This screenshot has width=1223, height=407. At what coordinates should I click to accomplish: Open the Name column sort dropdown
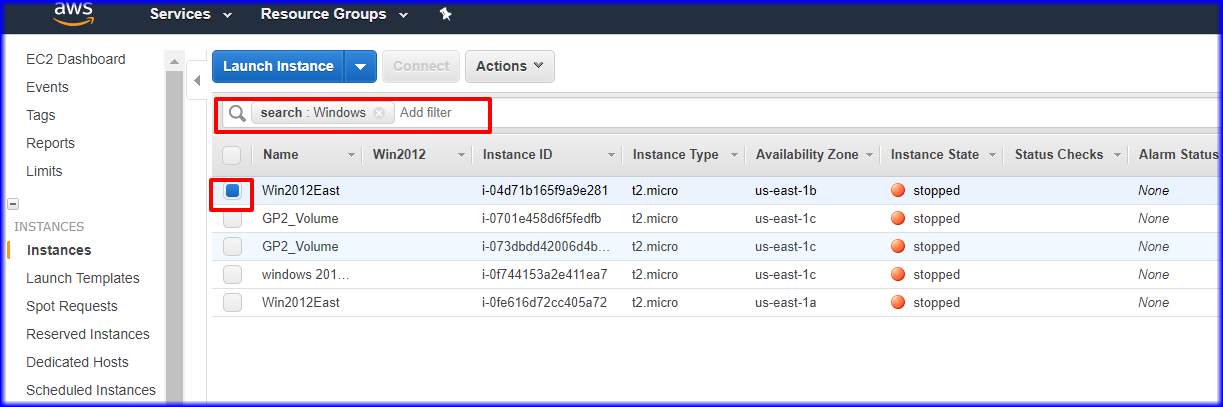pos(351,155)
